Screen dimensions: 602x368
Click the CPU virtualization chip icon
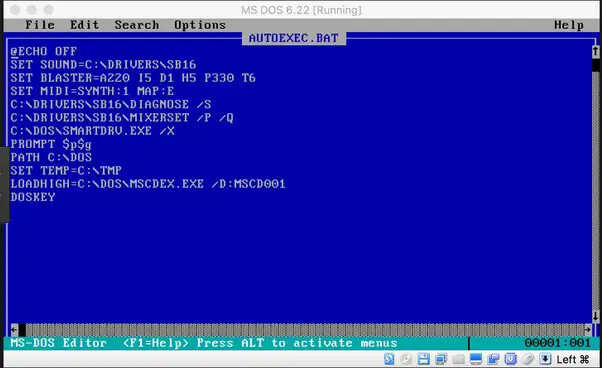pos(510,359)
